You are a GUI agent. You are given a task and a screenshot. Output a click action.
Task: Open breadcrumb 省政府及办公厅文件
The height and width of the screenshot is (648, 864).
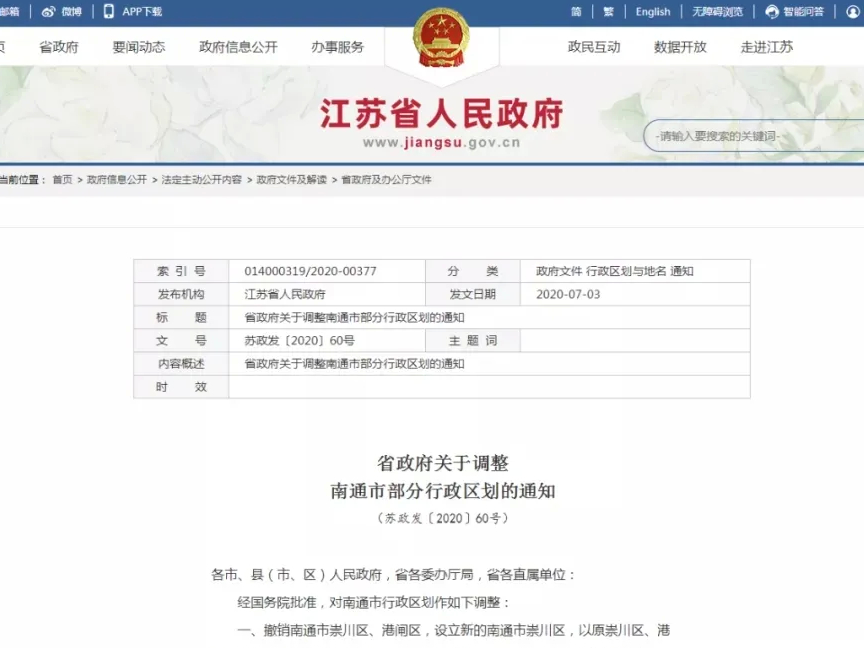(x=386, y=180)
